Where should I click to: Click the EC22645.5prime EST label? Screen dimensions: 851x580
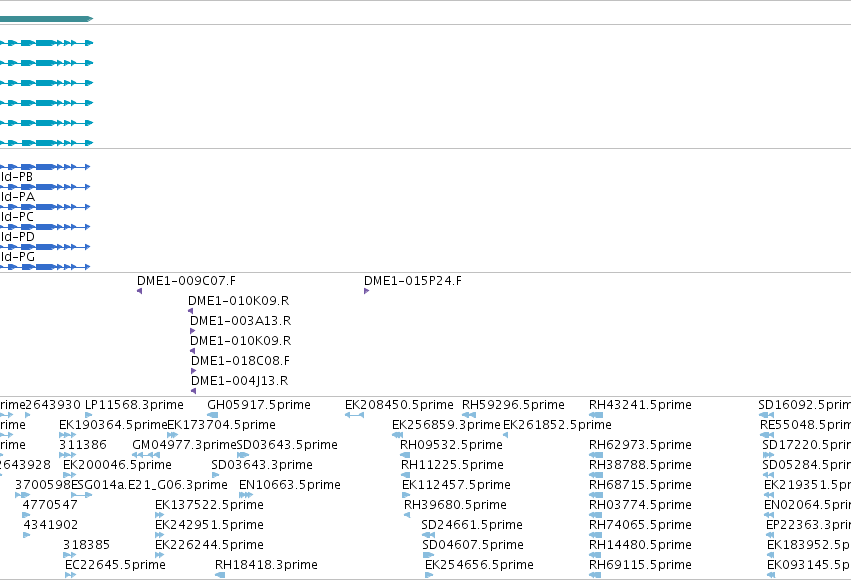(x=115, y=565)
